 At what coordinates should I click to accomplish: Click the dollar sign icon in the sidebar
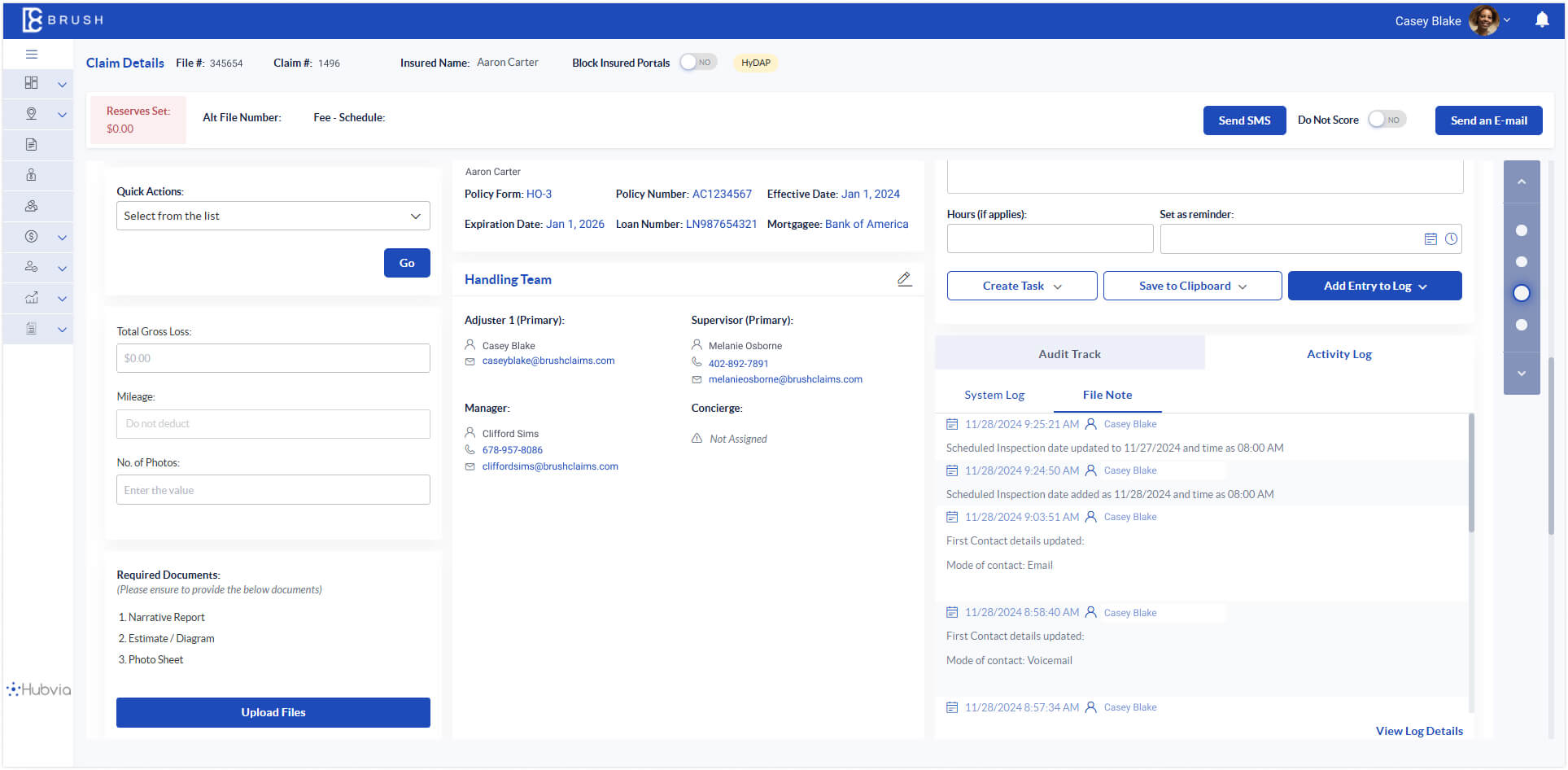[x=32, y=237]
